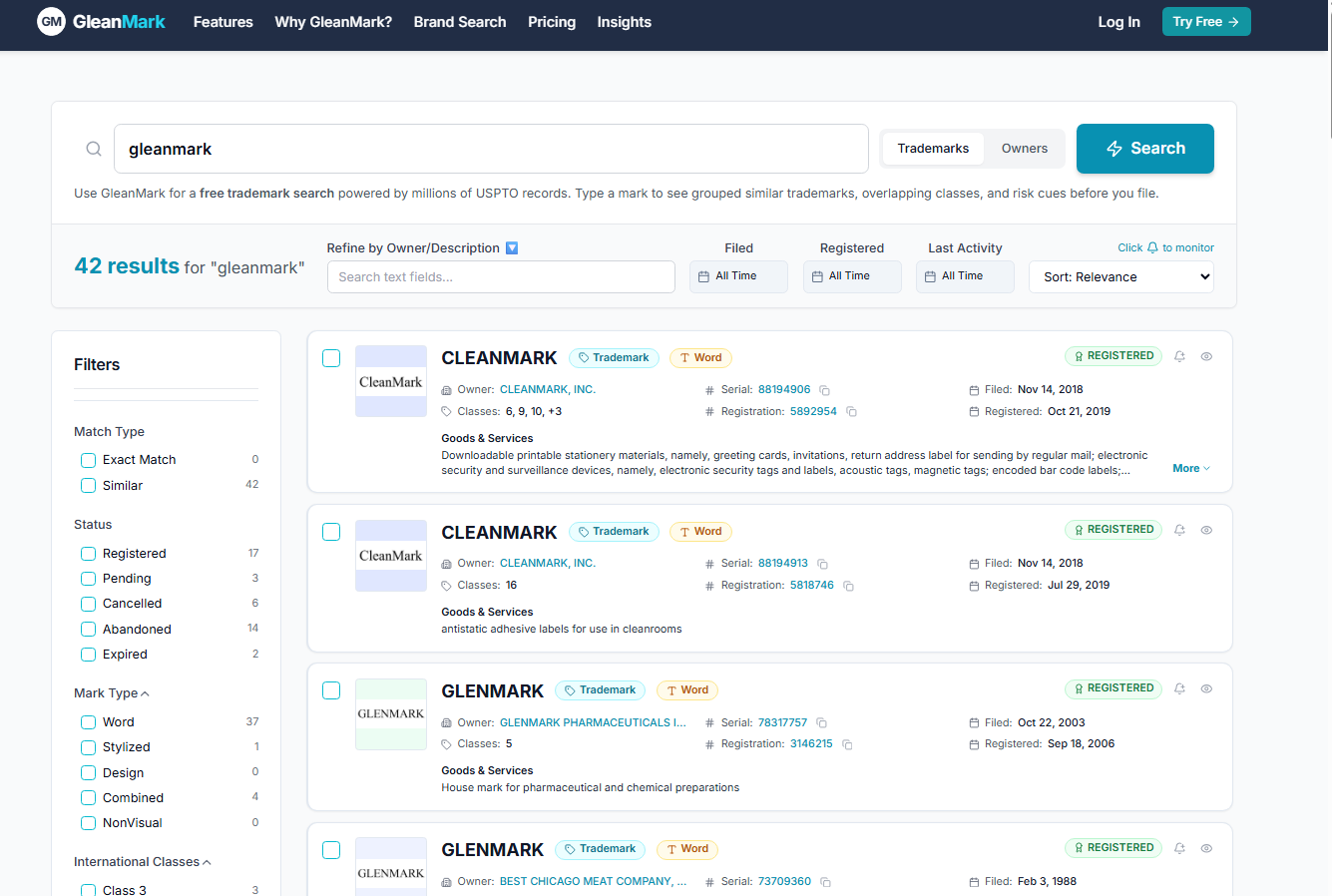1332x896 pixels.
Task: Filter by Expired status
Action: (89, 655)
